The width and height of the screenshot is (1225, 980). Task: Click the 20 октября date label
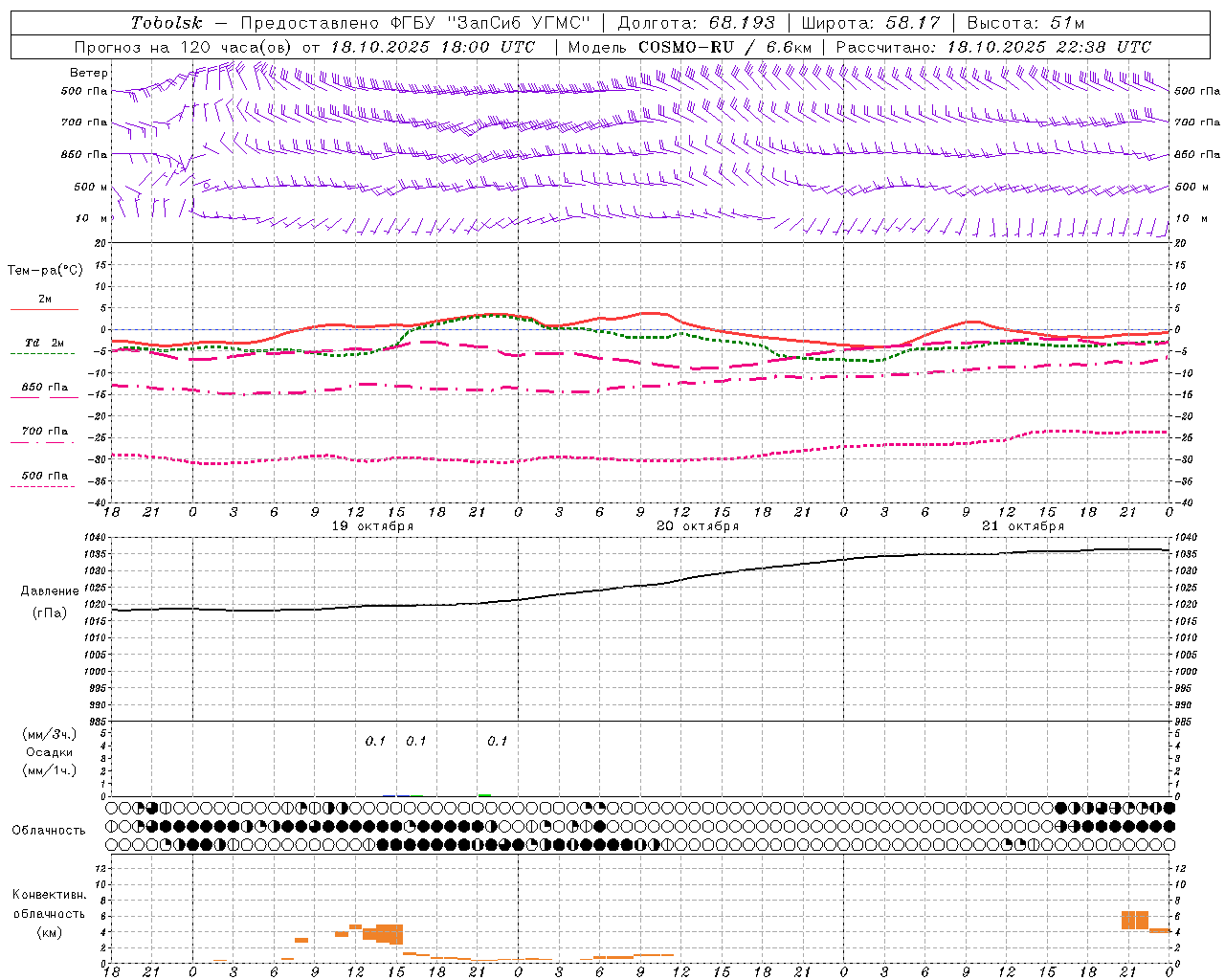[698, 526]
